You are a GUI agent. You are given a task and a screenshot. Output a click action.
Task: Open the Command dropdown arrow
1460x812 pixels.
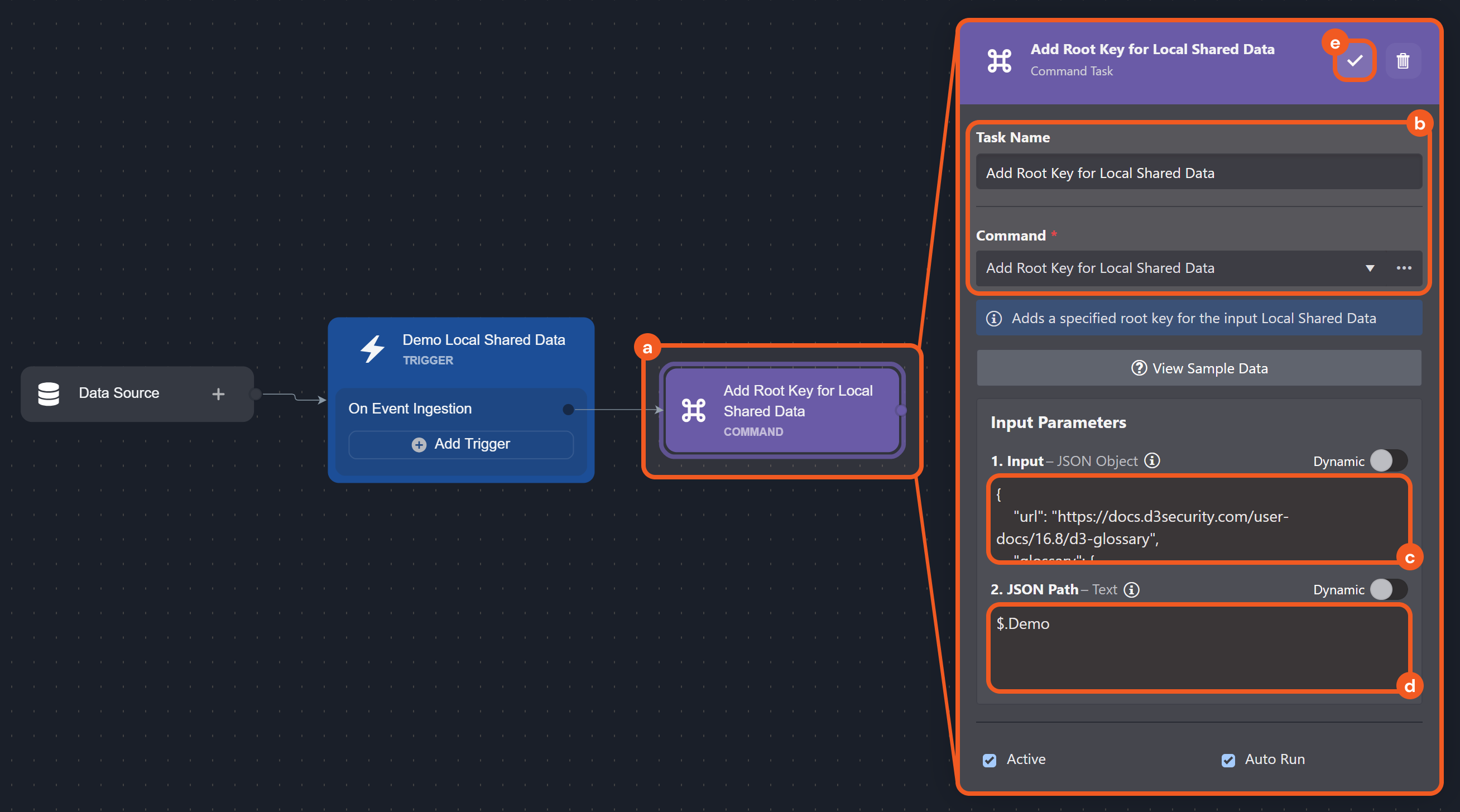pyautogui.click(x=1370, y=268)
